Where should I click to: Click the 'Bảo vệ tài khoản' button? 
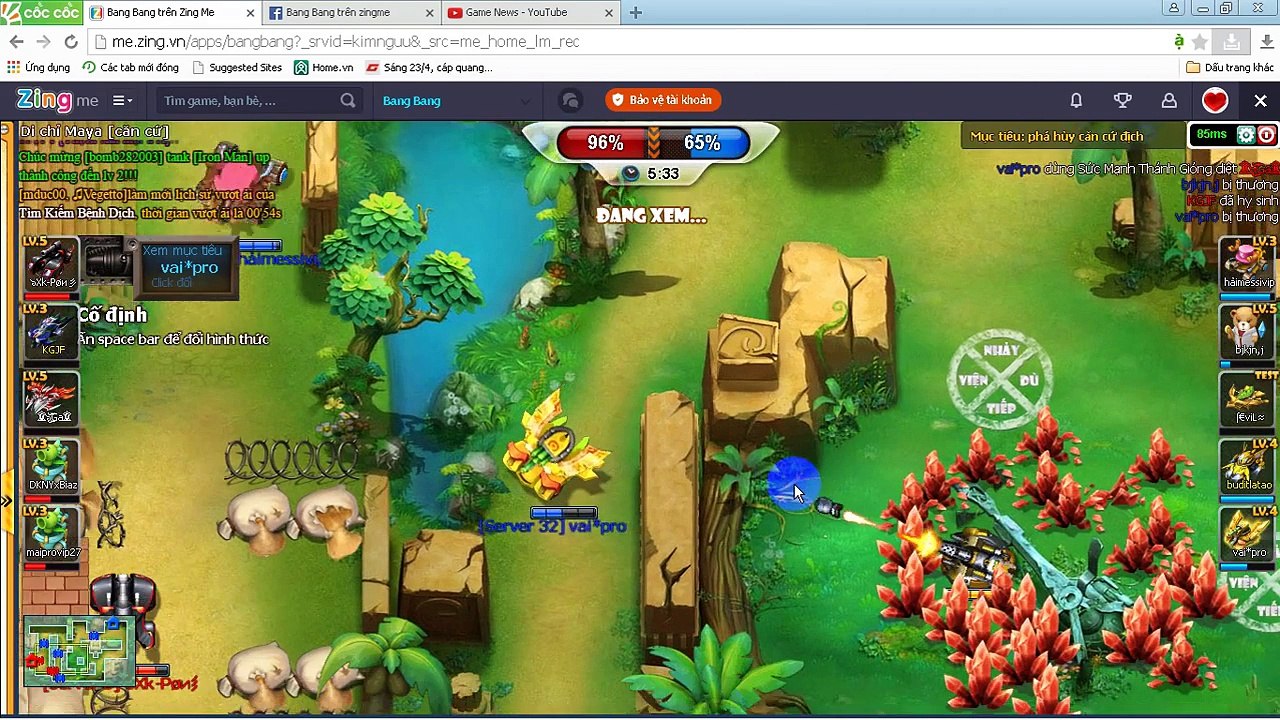[663, 100]
